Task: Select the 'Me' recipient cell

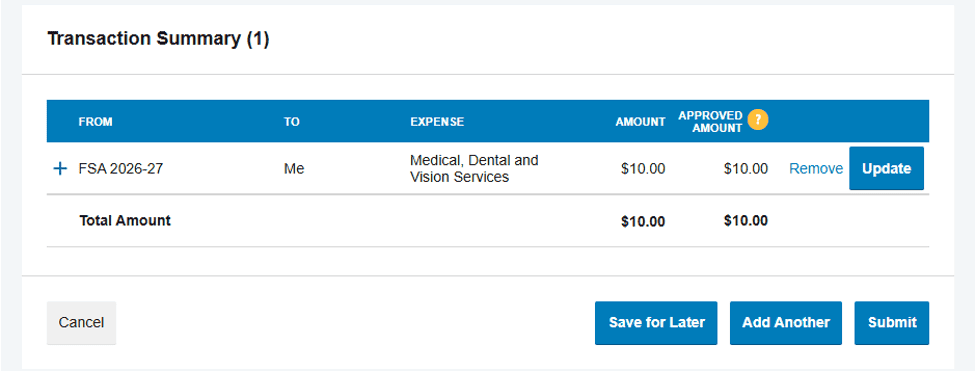Action: click(293, 168)
